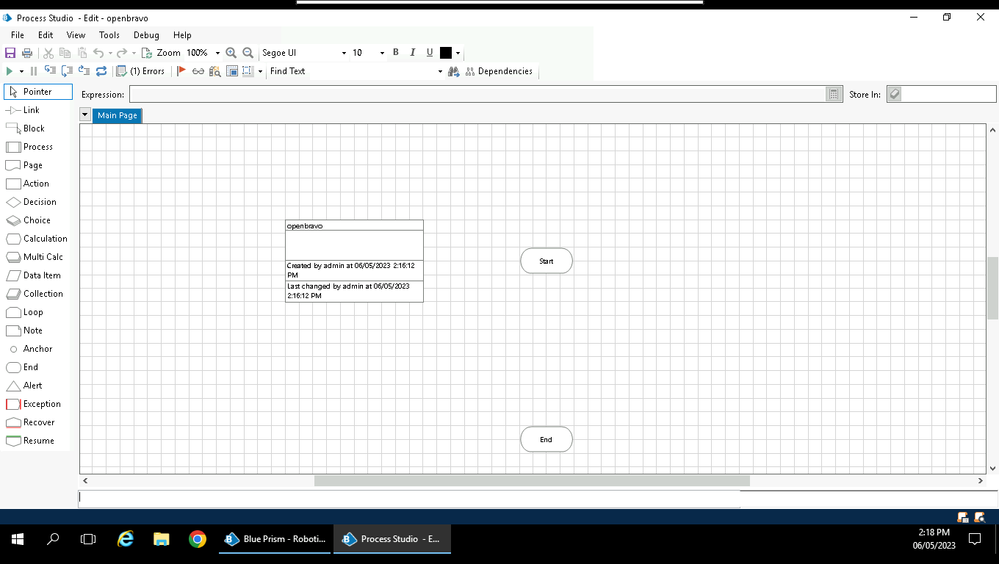Image resolution: width=999 pixels, height=564 pixels.
Task: Set next stage with the red flag icon
Action: [181, 71]
